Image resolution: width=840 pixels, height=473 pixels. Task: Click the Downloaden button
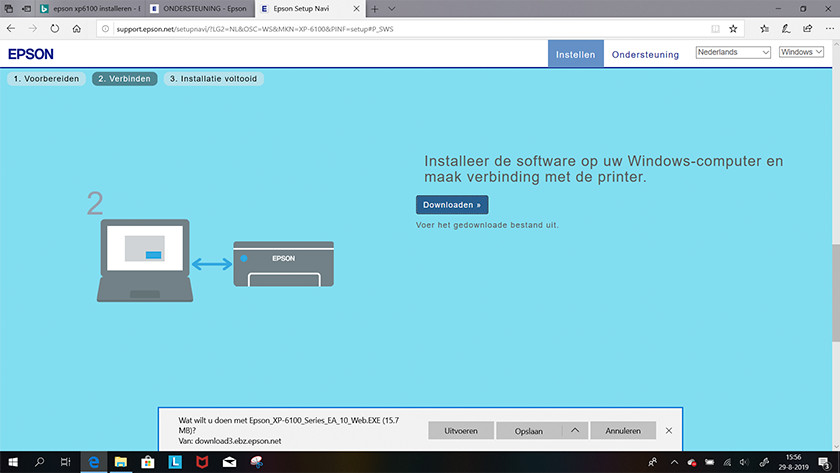[452, 205]
